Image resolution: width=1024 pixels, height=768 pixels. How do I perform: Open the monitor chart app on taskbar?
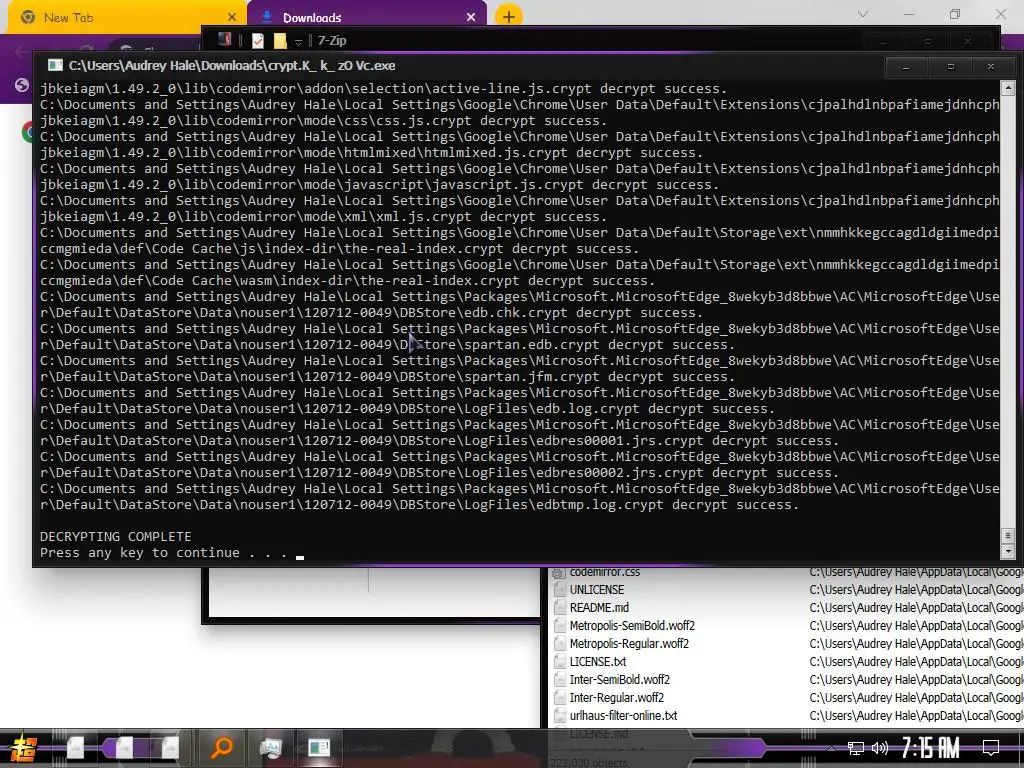270,748
